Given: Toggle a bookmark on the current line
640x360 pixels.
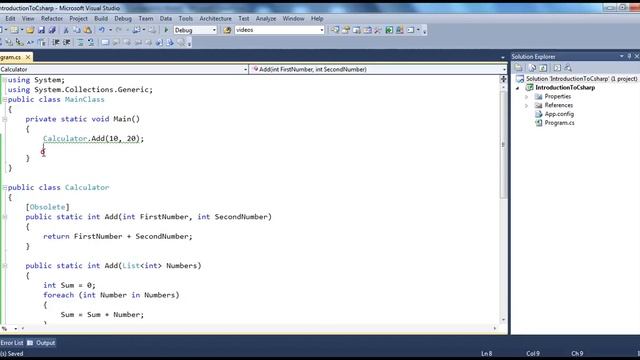Looking at the screenshot, I should click(105, 42).
